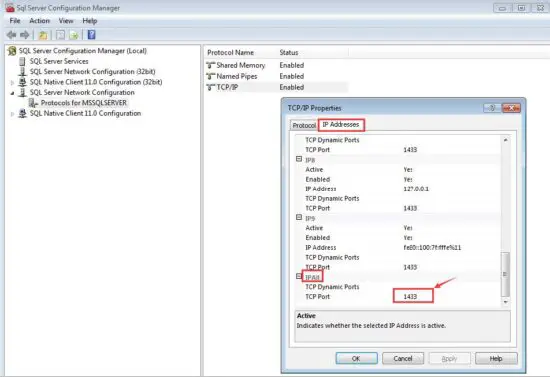Viewport: 550px width, 377px height.
Task: Open the File menu
Action: 15,21
